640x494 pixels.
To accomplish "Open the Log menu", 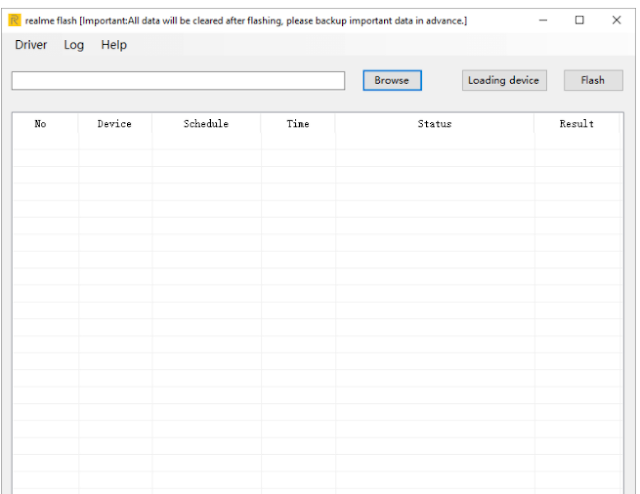I will [74, 45].
